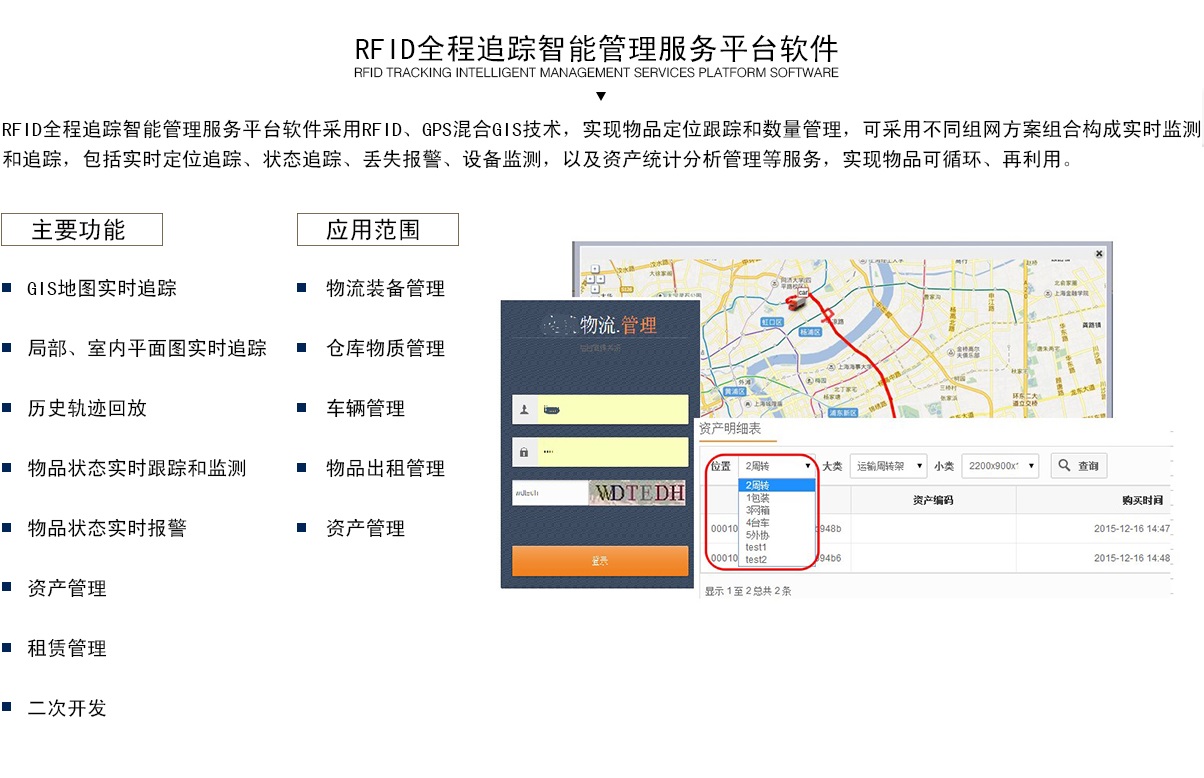Choose test1 option in location list
Image resolution: width=1204 pixels, height=778 pixels.
[x=756, y=547]
